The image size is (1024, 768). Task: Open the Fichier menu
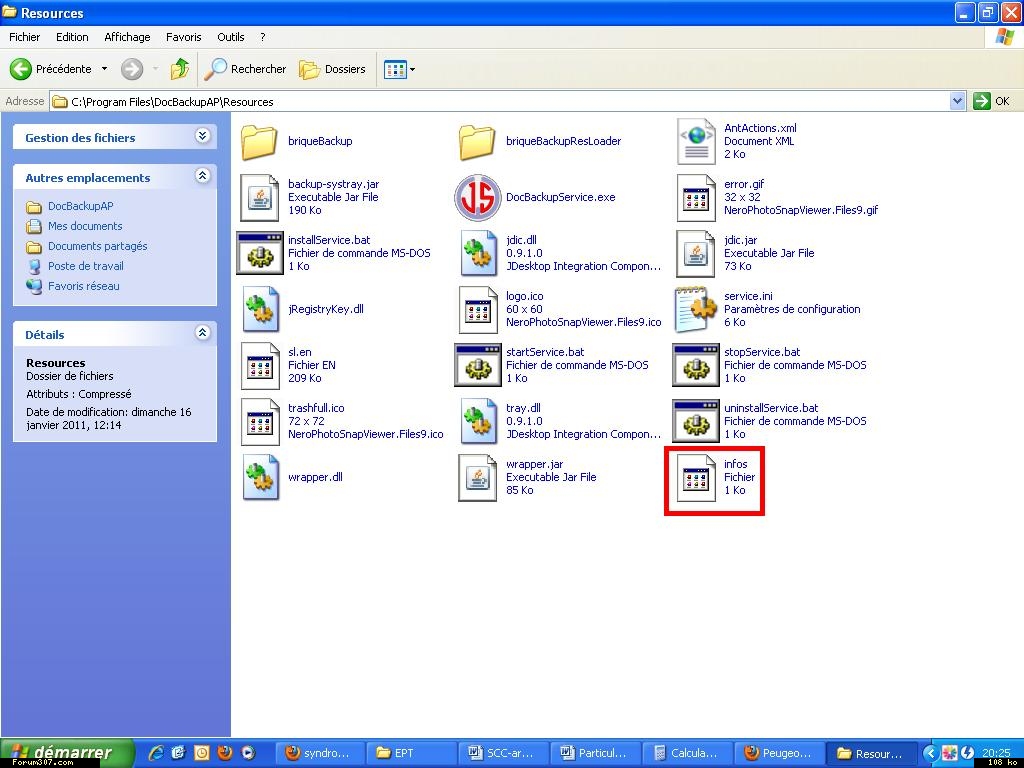tap(24, 37)
